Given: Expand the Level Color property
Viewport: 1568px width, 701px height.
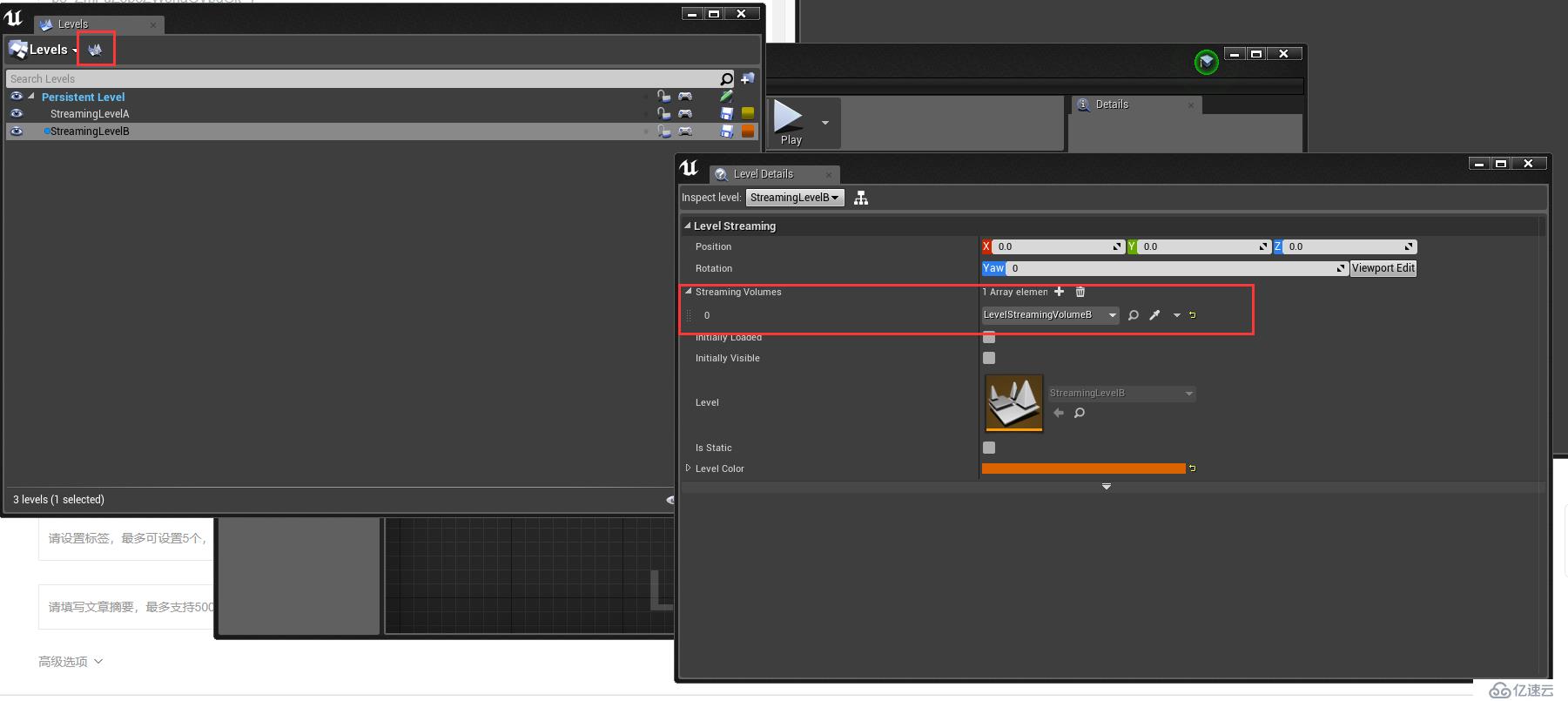Looking at the screenshot, I should [x=688, y=468].
